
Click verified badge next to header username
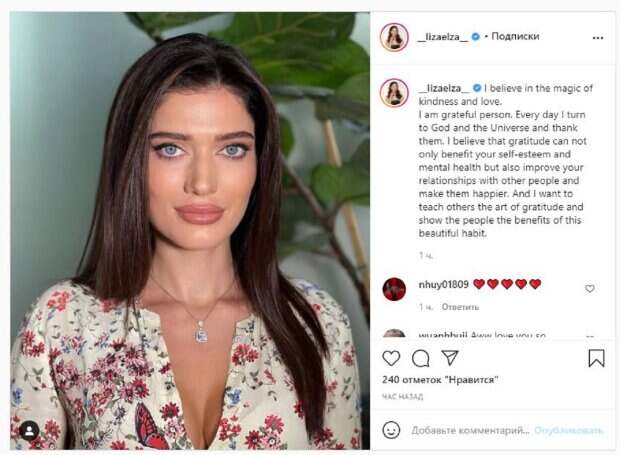pyautogui.click(x=476, y=37)
